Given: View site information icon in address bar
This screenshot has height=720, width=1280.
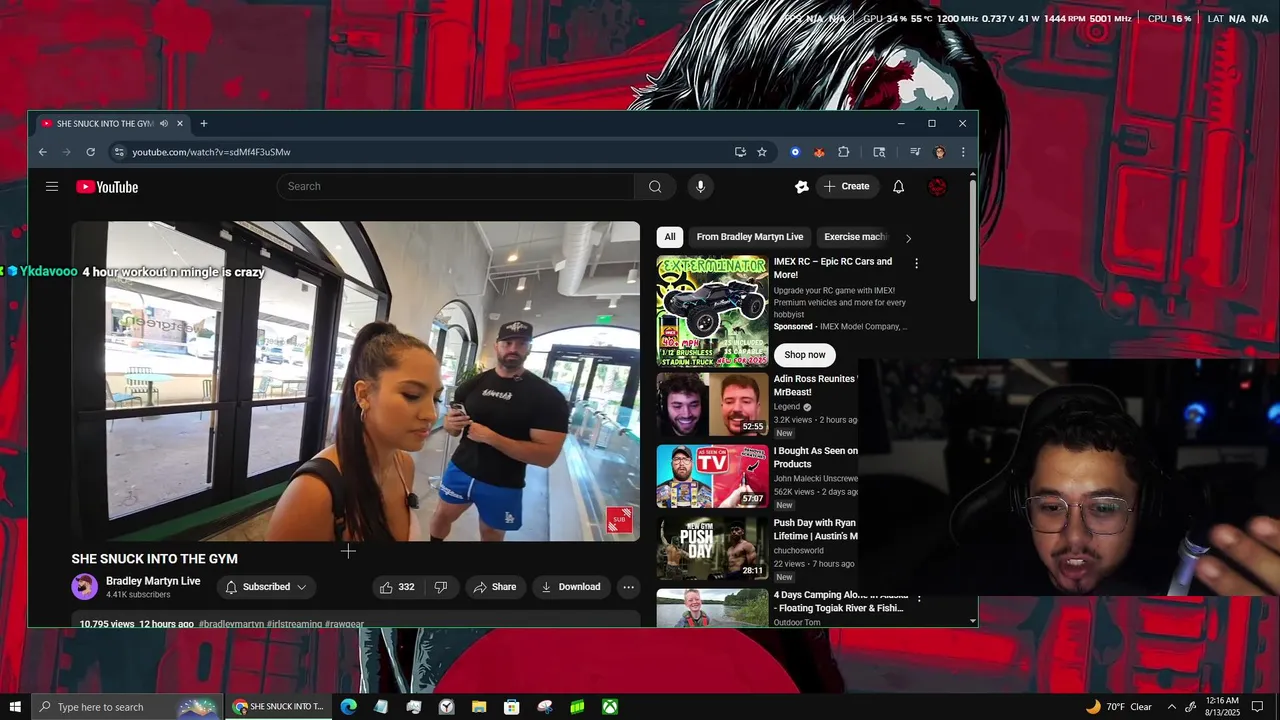Looking at the screenshot, I should [x=119, y=152].
